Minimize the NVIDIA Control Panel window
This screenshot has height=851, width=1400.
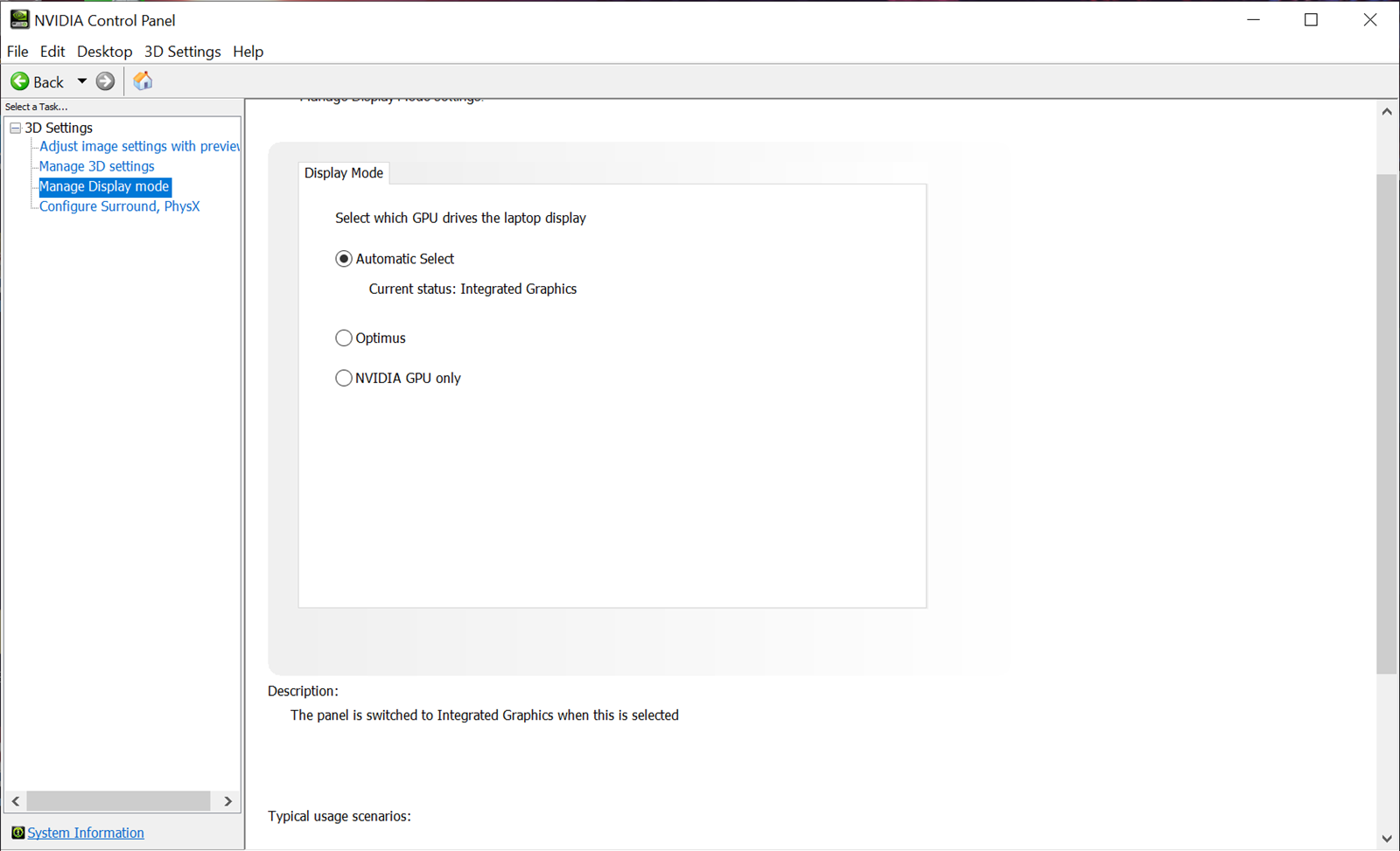coord(1253,19)
